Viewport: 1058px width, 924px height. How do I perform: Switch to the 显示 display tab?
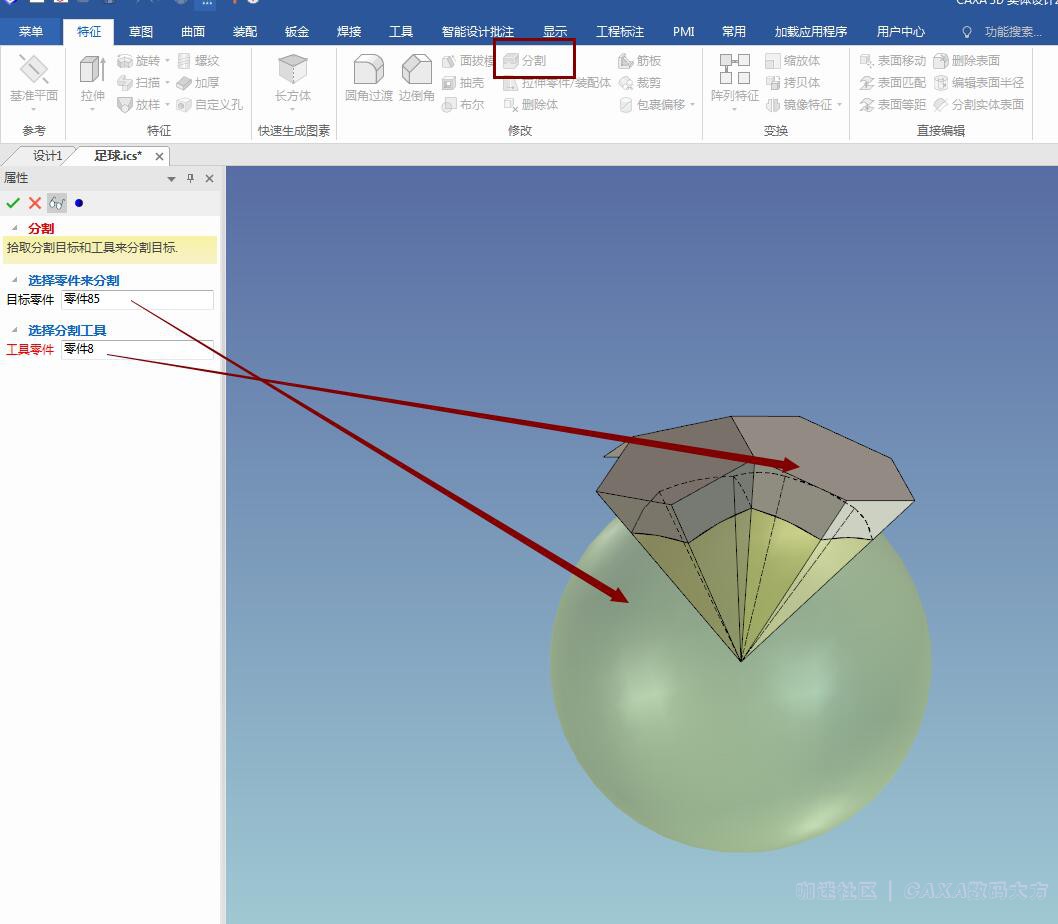[x=555, y=32]
